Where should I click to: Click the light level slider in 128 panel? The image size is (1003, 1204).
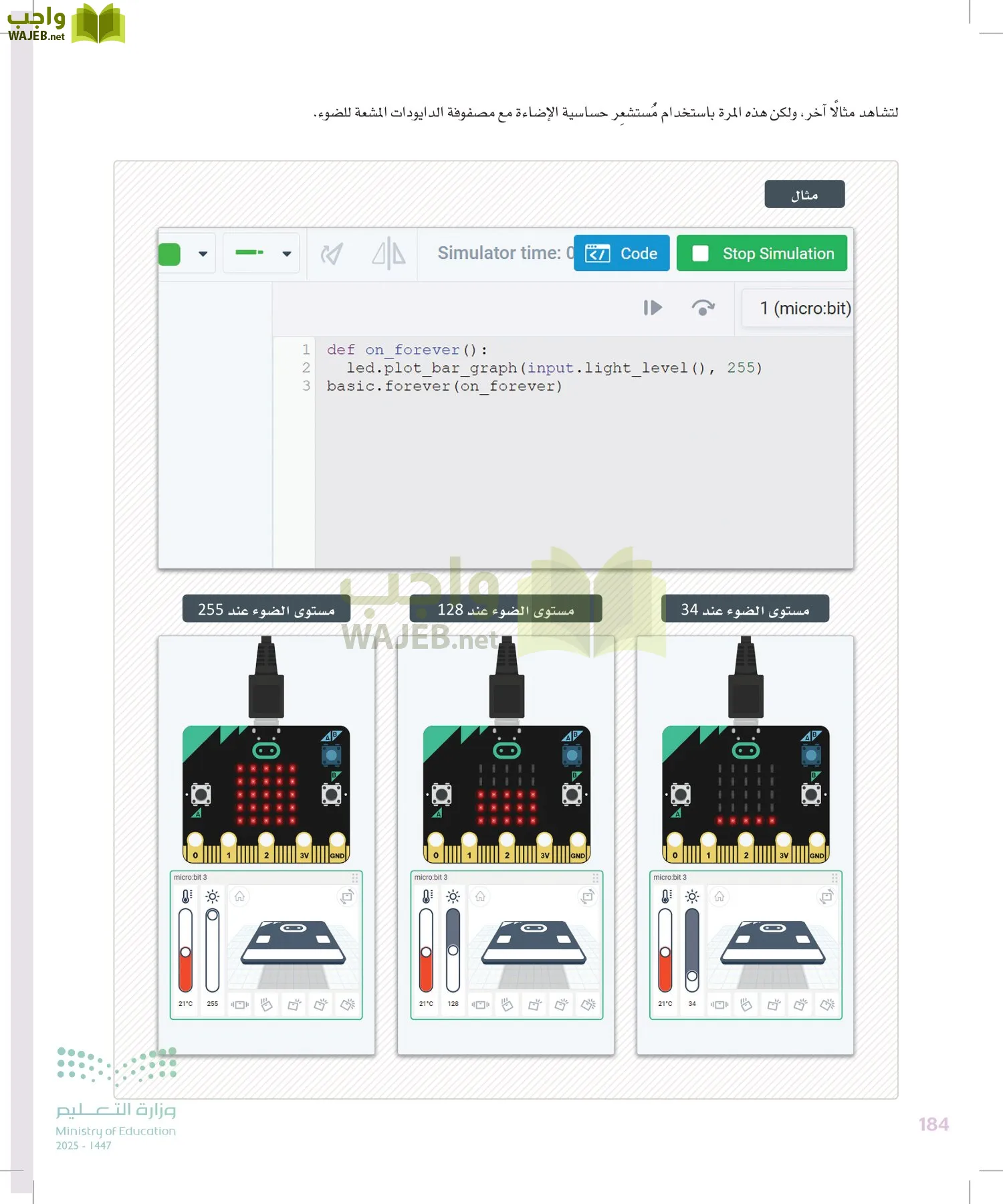(453, 950)
